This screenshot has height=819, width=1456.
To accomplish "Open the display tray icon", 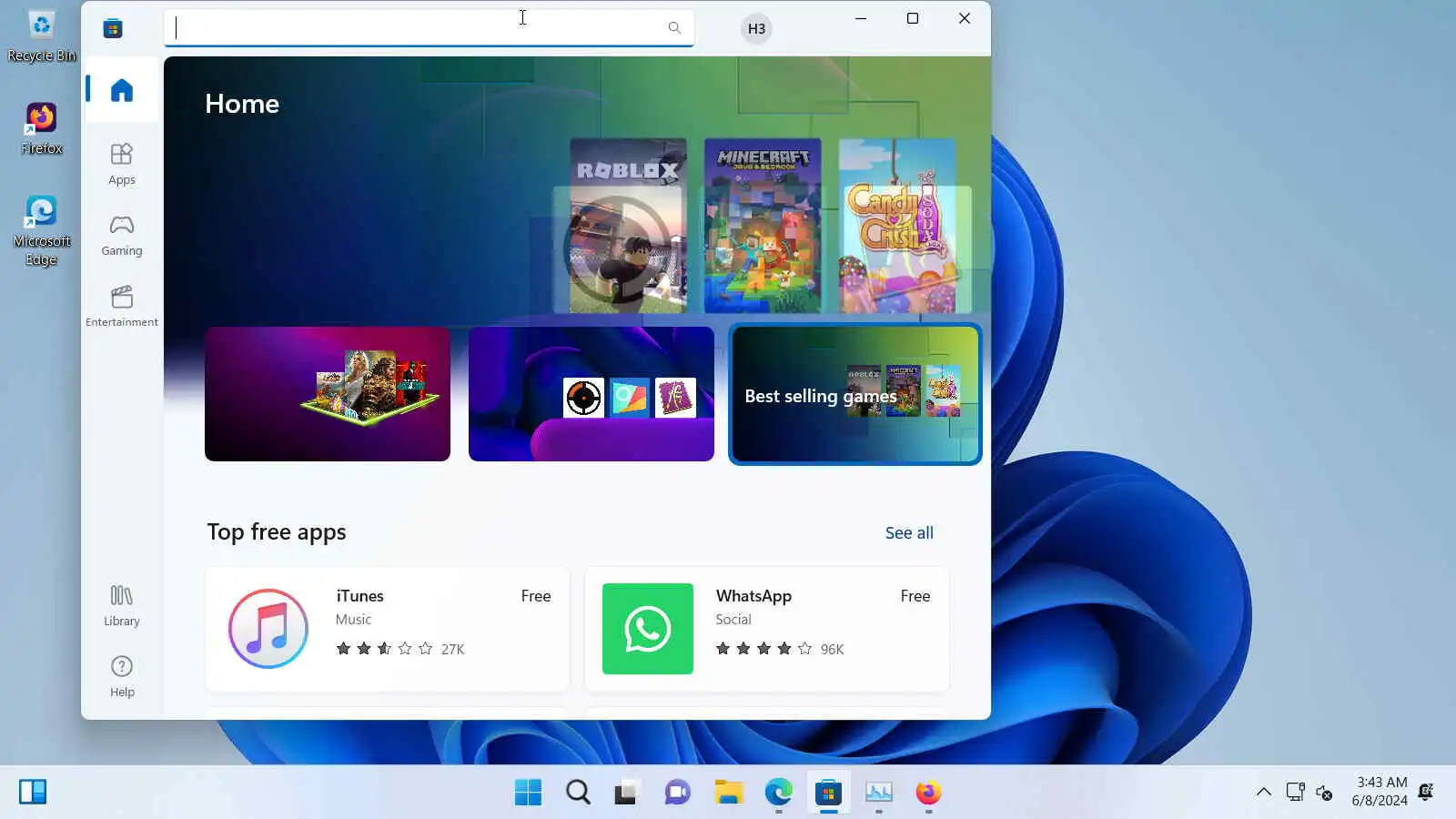I will [1295, 792].
